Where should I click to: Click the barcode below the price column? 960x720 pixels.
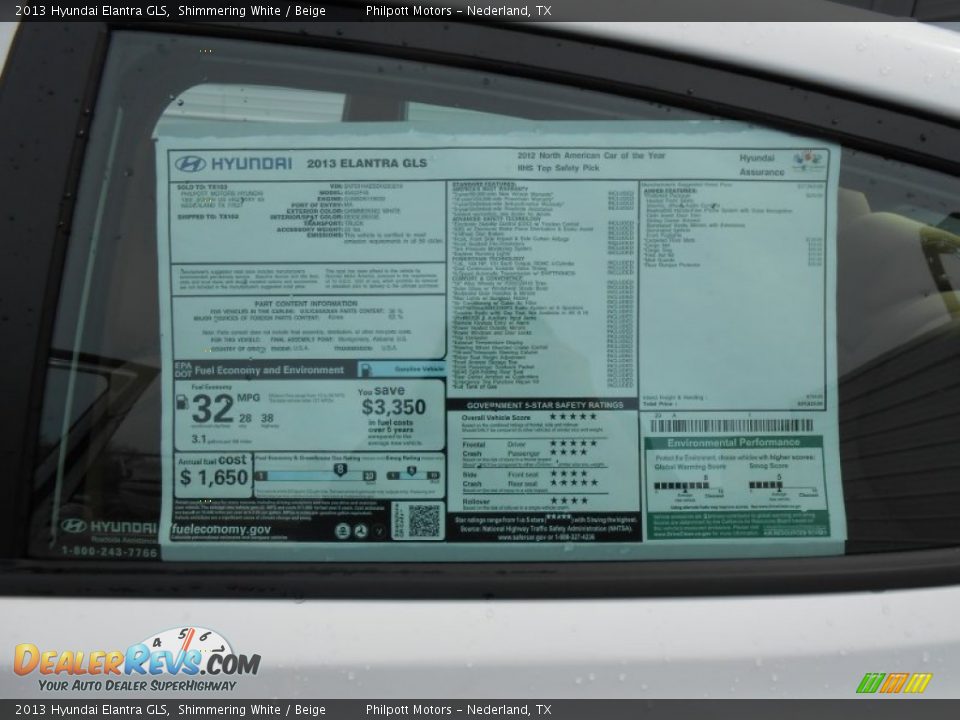(x=731, y=426)
